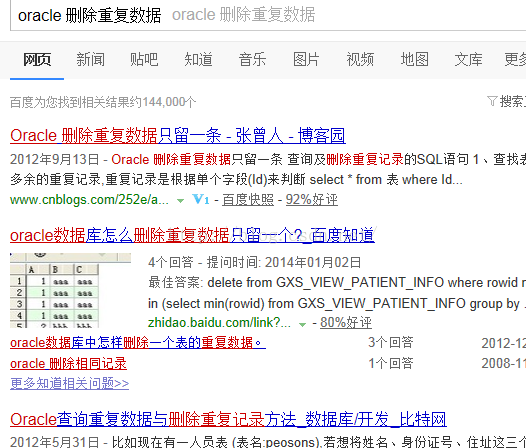Click the spreadsheet thumbnail in the zhidao result

[70, 290]
